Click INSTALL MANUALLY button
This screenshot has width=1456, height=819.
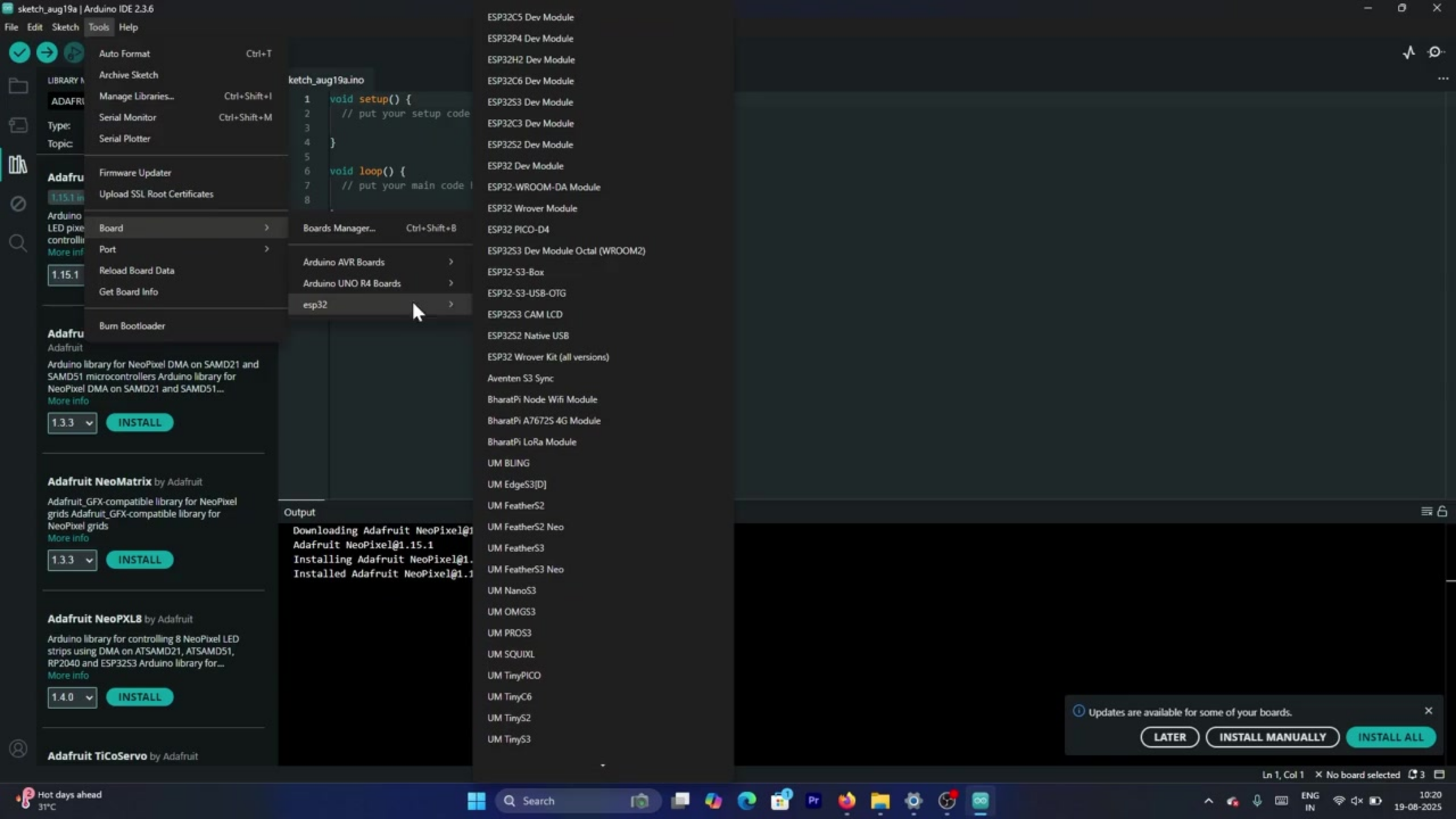point(1272,737)
